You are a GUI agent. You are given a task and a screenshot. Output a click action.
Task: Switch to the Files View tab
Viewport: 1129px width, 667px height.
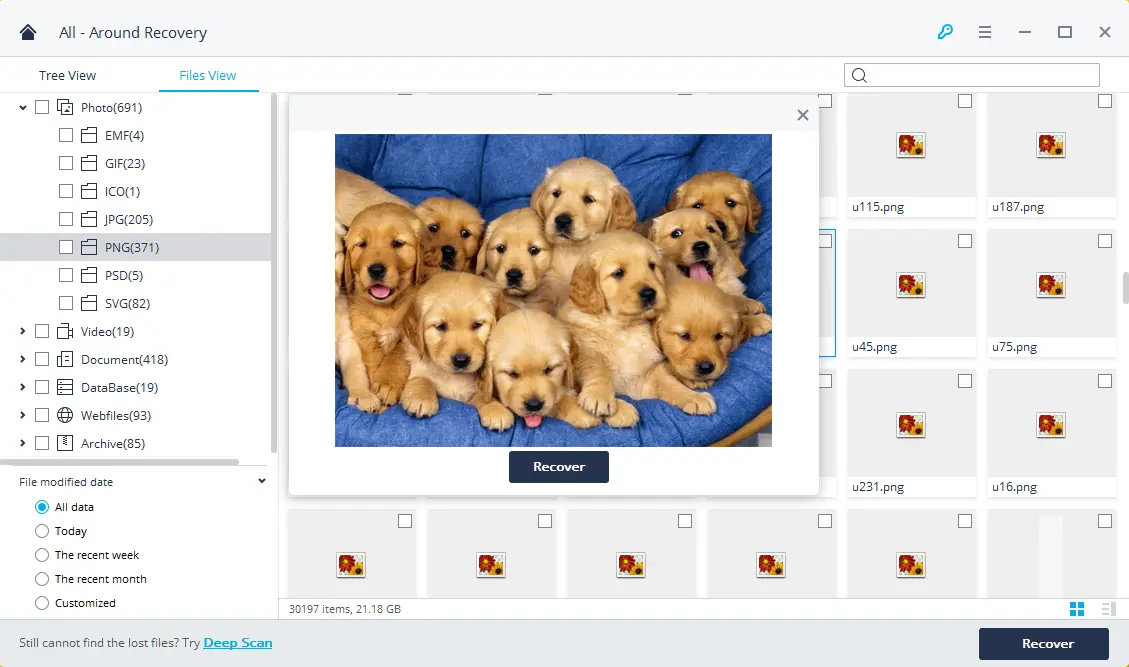pyautogui.click(x=208, y=75)
